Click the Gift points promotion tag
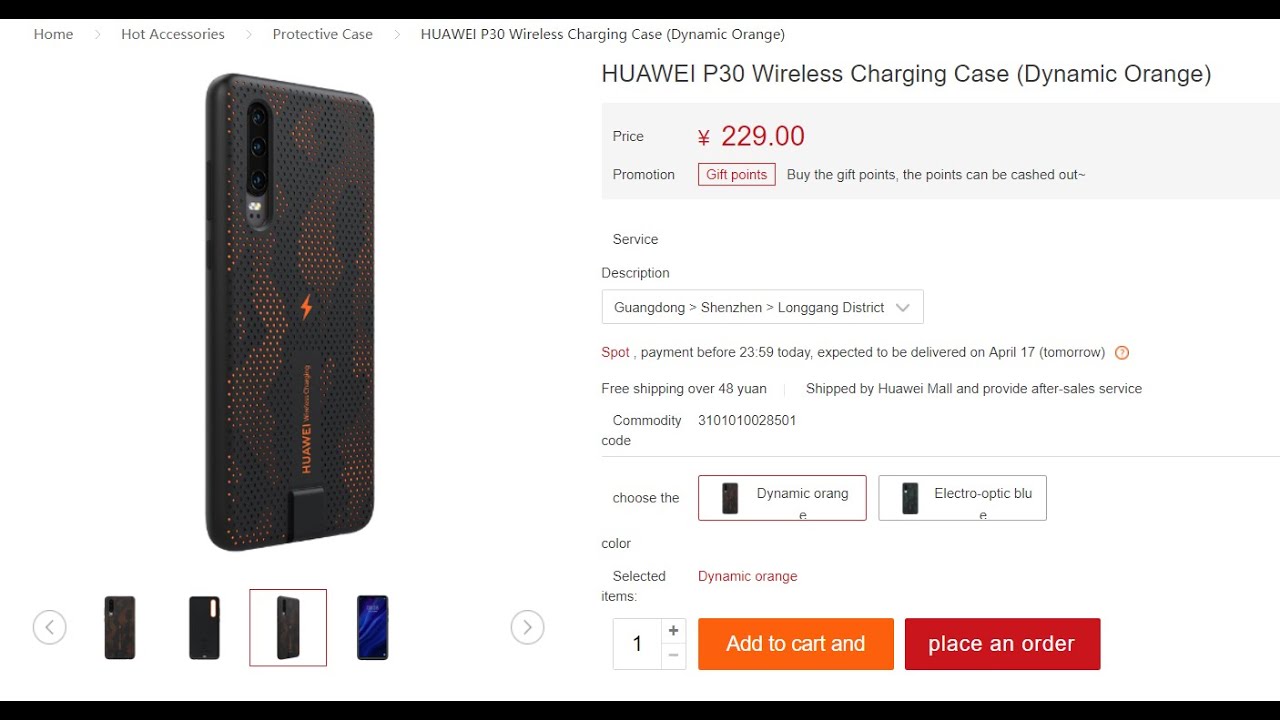 click(737, 175)
